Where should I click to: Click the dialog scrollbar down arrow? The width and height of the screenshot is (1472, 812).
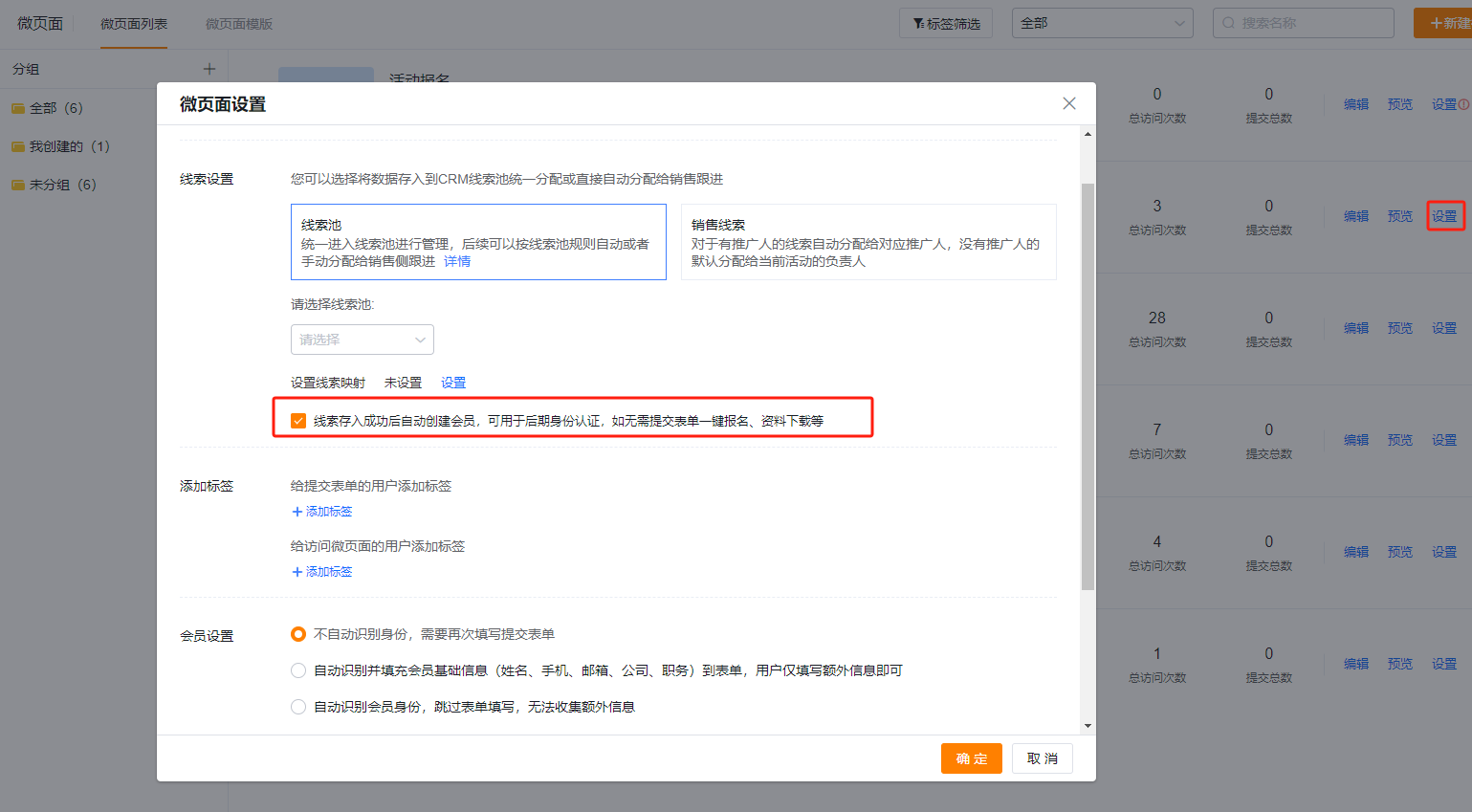(1088, 727)
